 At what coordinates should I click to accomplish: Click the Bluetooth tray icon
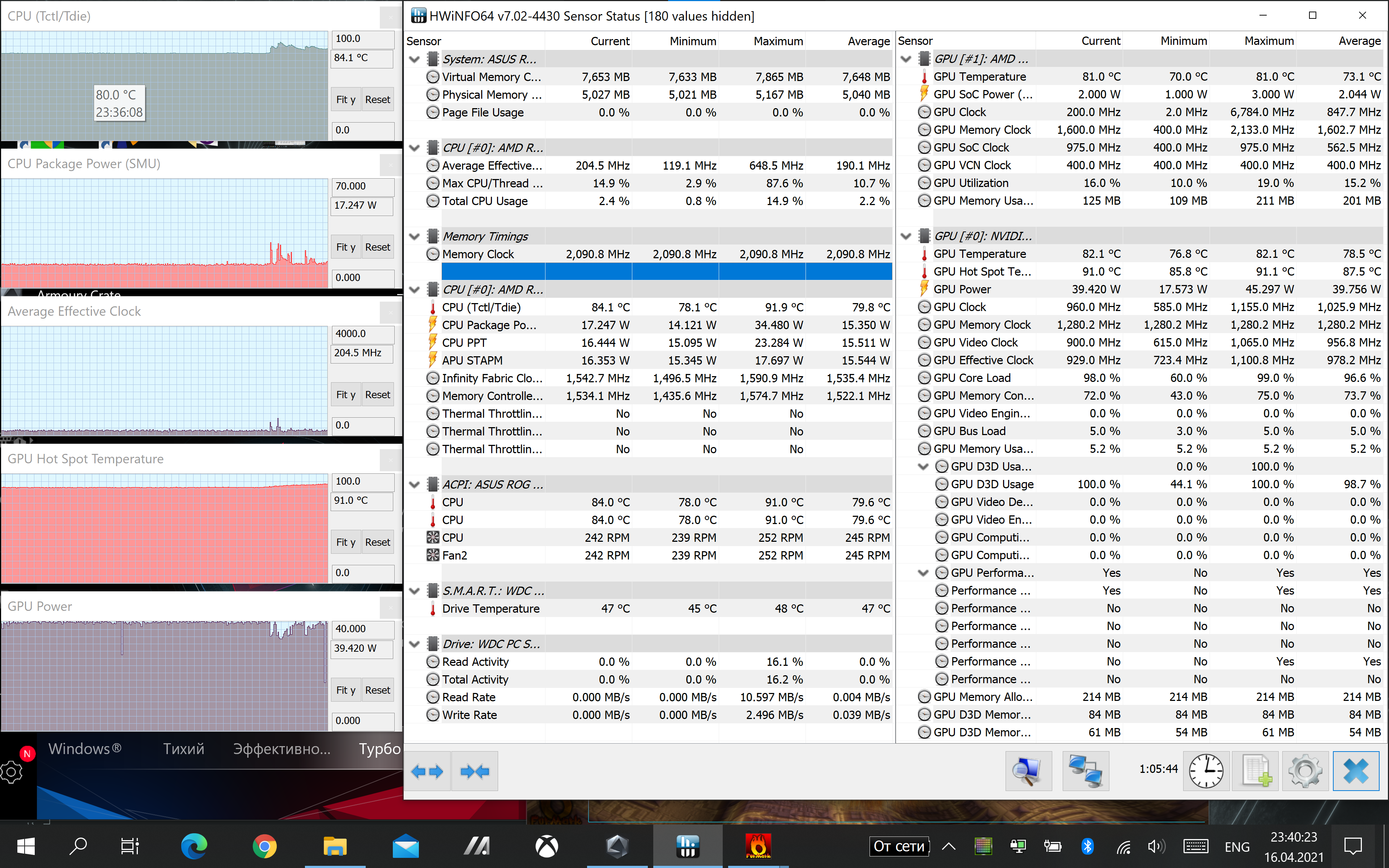pos(1088,846)
